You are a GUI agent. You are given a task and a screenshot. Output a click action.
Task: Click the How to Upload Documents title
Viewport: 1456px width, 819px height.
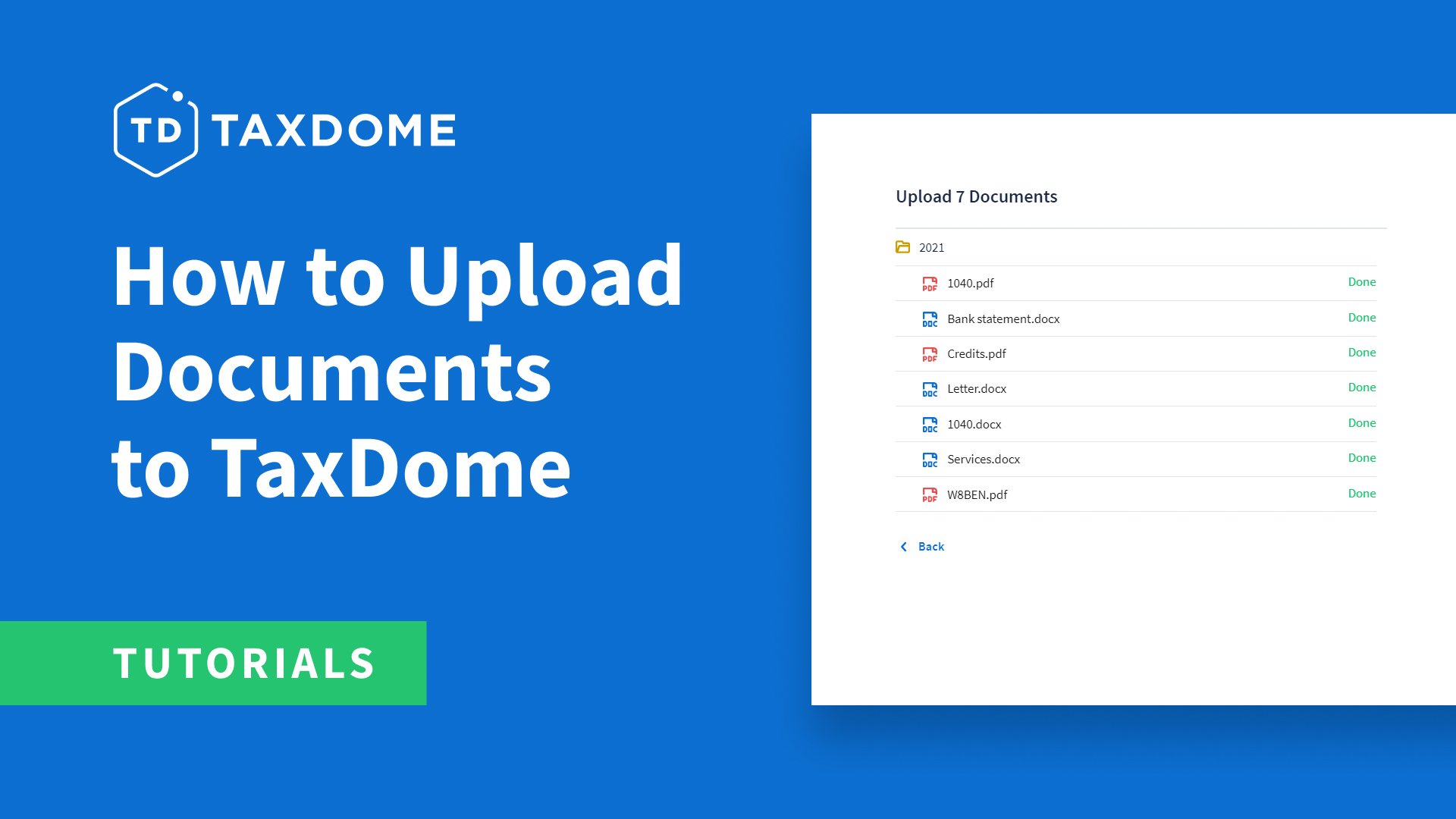coord(398,372)
